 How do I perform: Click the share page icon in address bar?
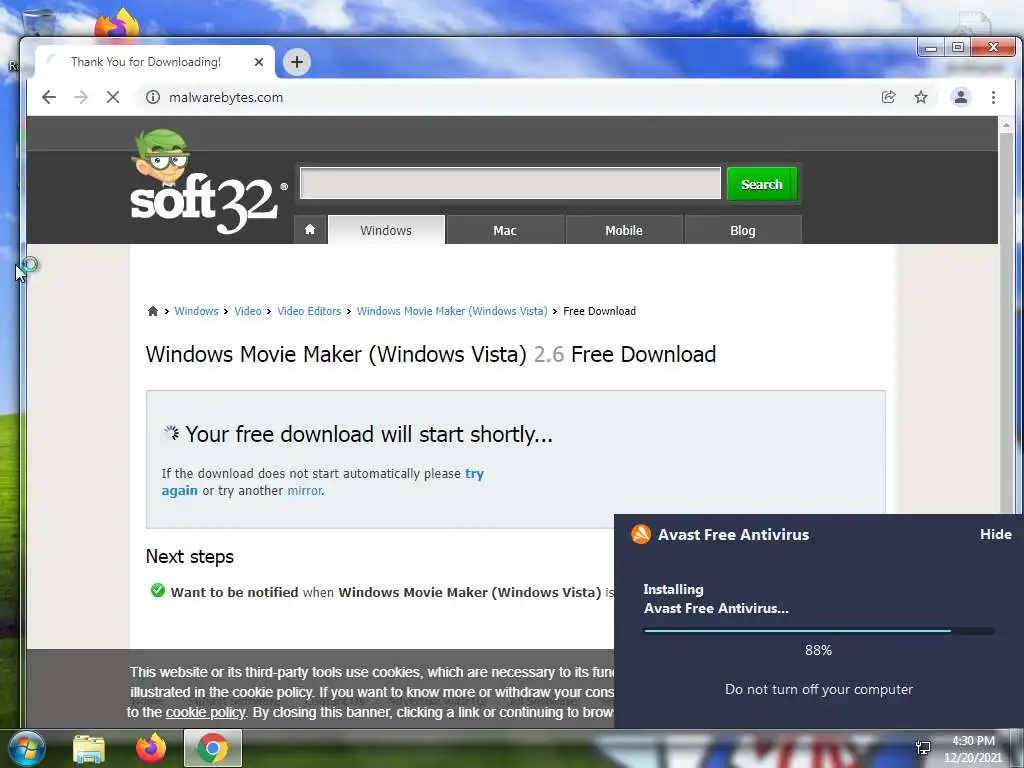888,97
